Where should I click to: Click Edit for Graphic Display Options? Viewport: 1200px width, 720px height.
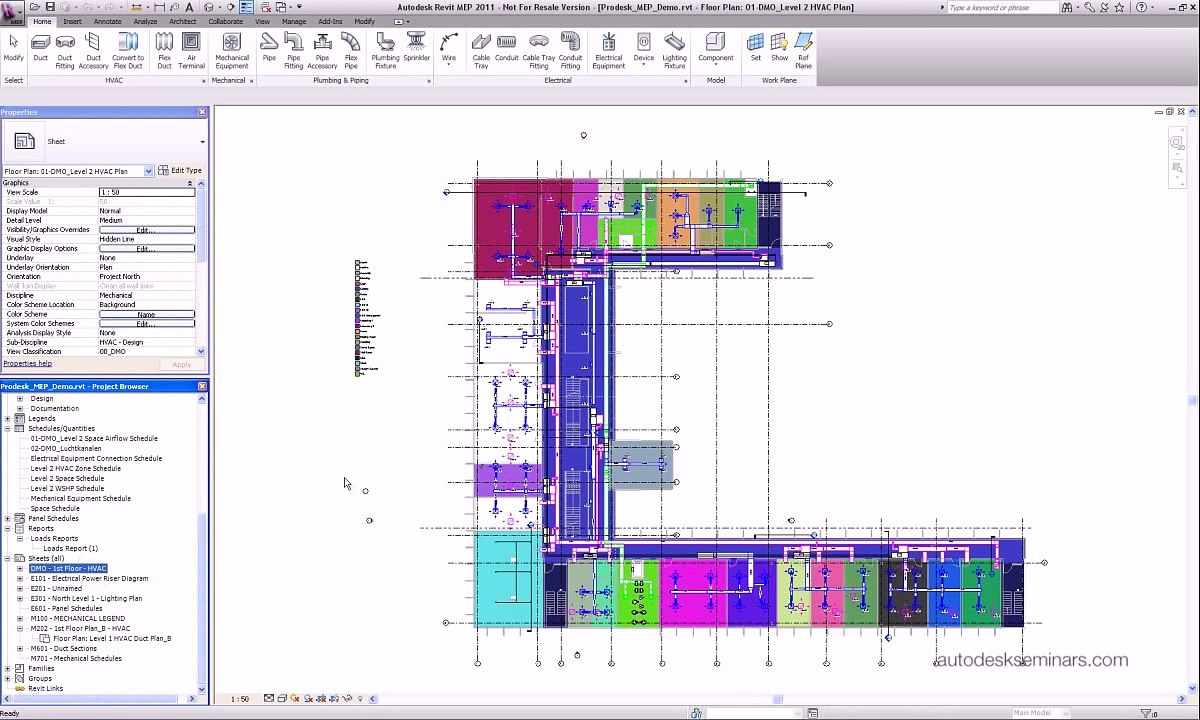point(147,249)
